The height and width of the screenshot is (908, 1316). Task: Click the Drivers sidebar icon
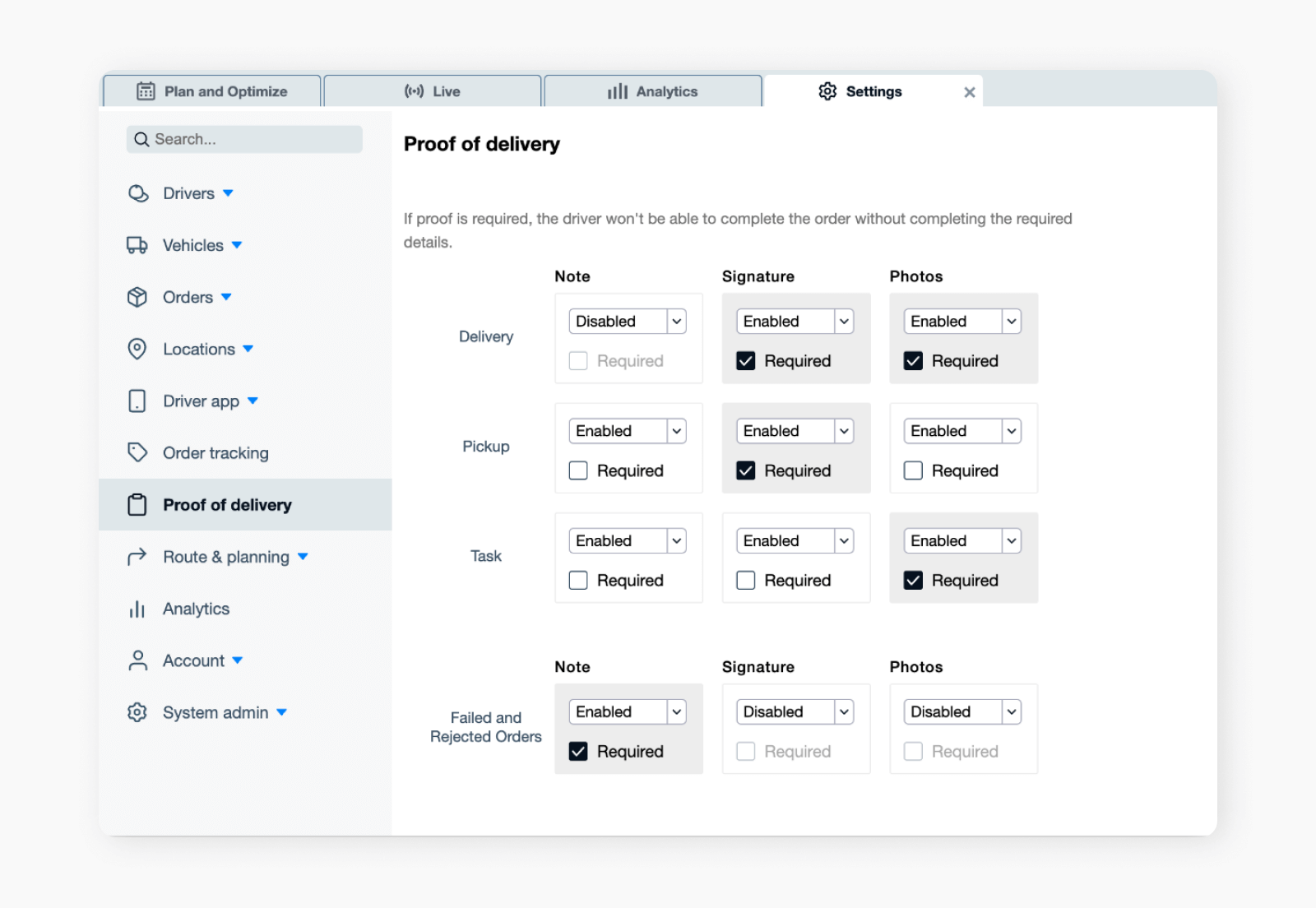click(138, 193)
